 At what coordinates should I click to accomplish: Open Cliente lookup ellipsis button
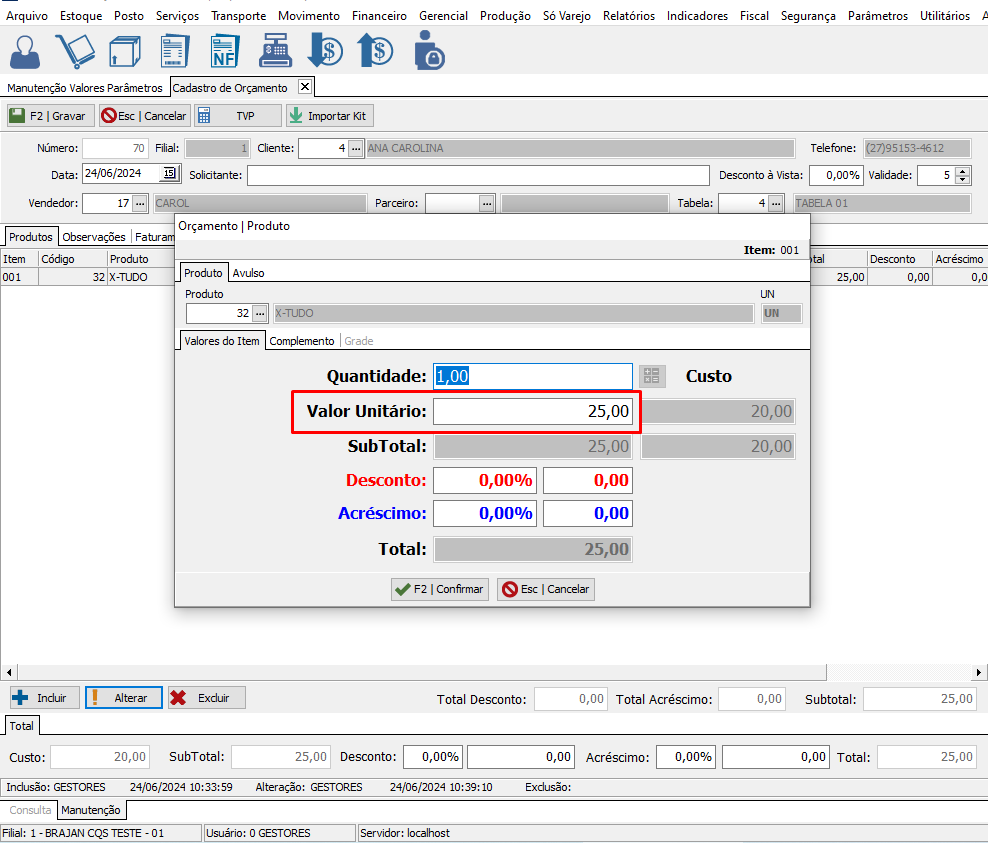355,148
